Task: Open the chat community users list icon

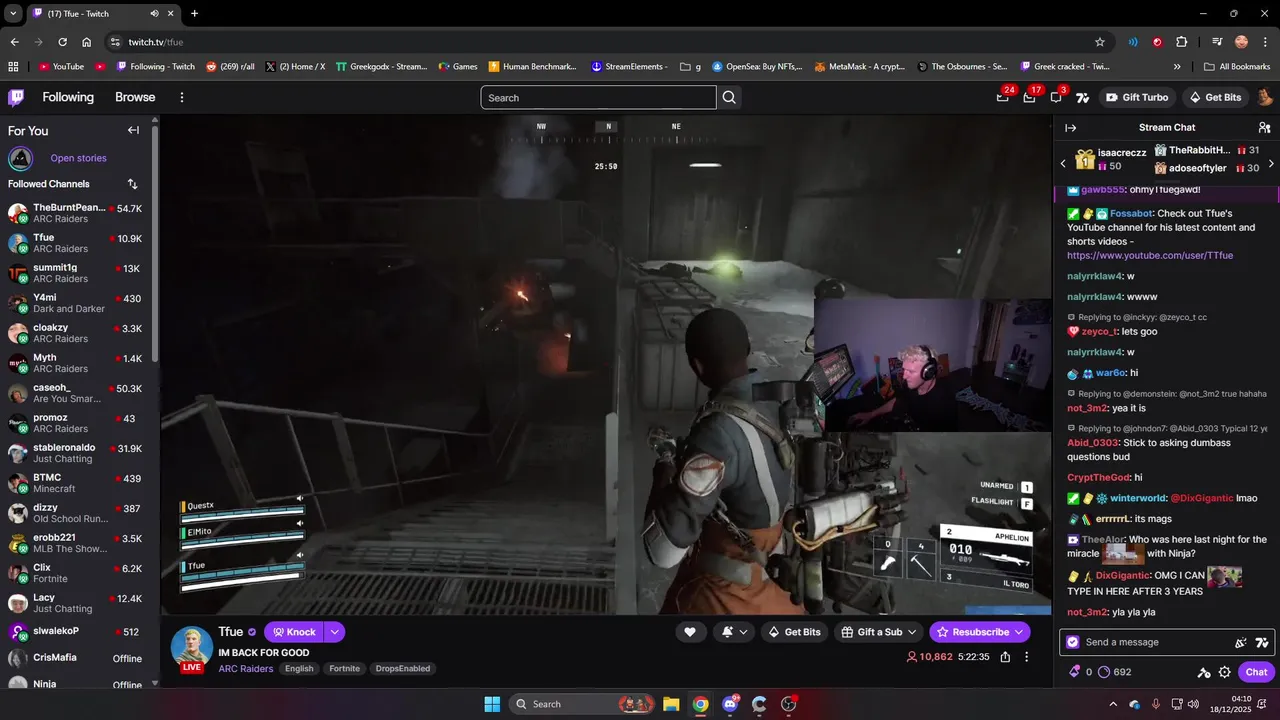Action: [x=1264, y=128]
